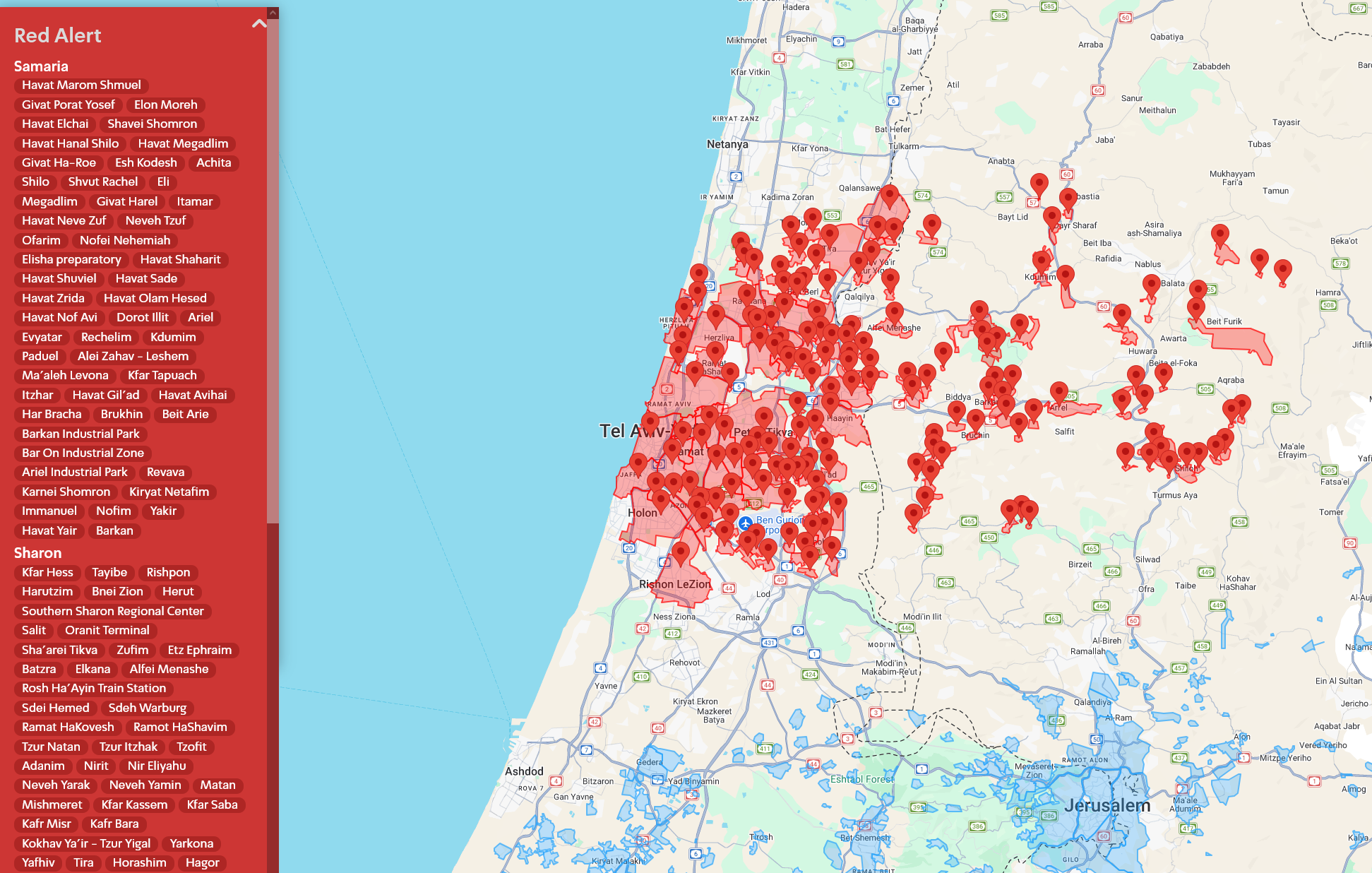1372x873 pixels.
Task: Click the Havat Marom Shmuel chip
Action: click(x=81, y=85)
